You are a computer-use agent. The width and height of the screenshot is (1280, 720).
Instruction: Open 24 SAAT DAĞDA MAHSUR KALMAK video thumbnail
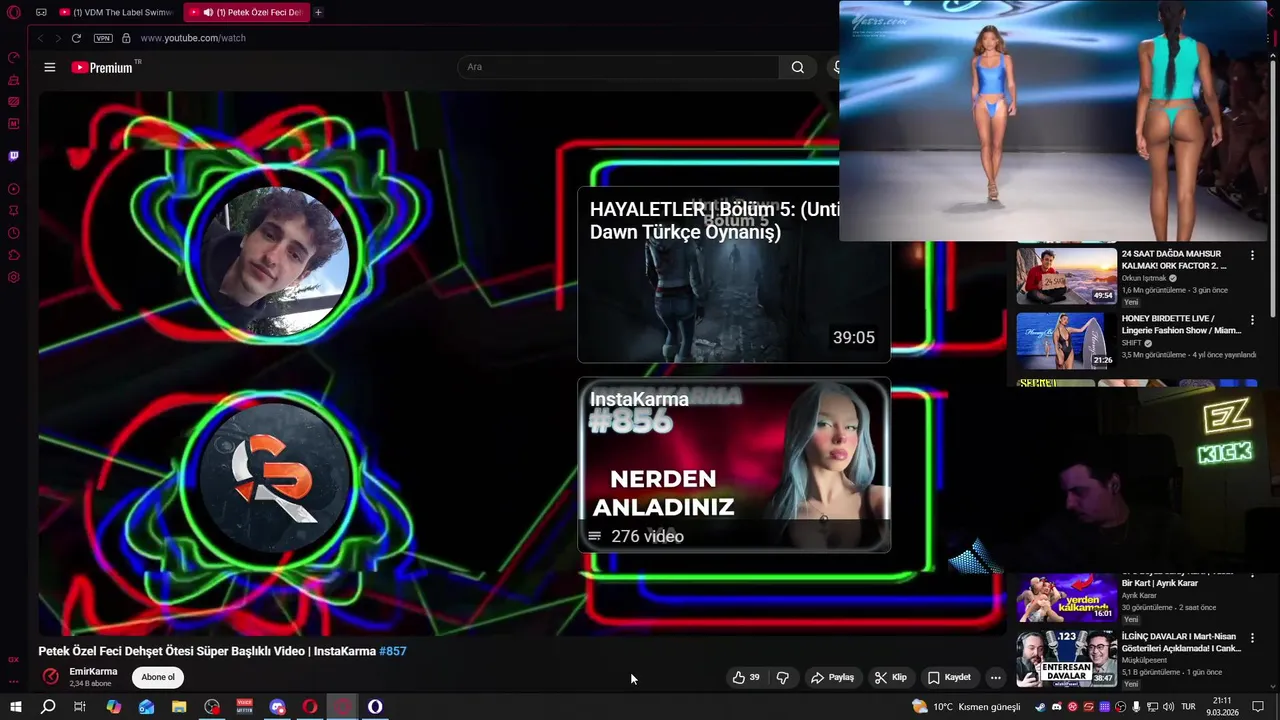1066,275
